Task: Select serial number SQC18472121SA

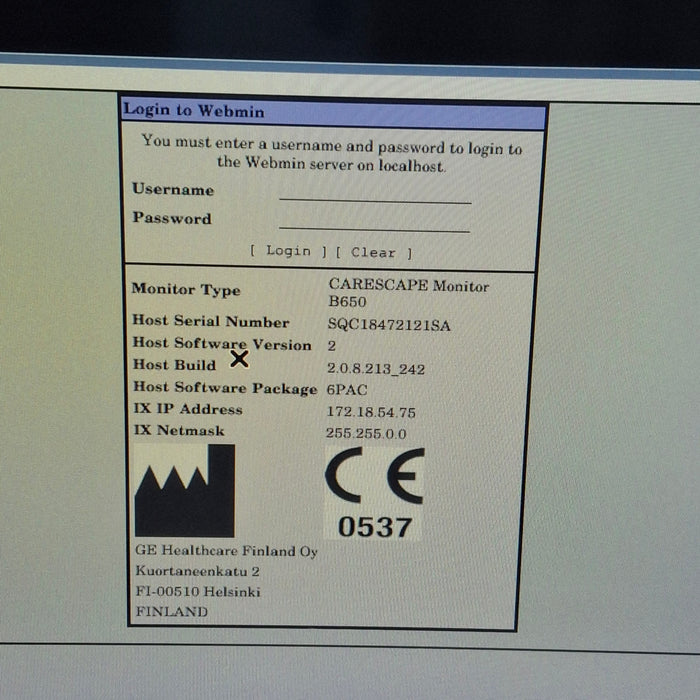Action: click(x=389, y=325)
